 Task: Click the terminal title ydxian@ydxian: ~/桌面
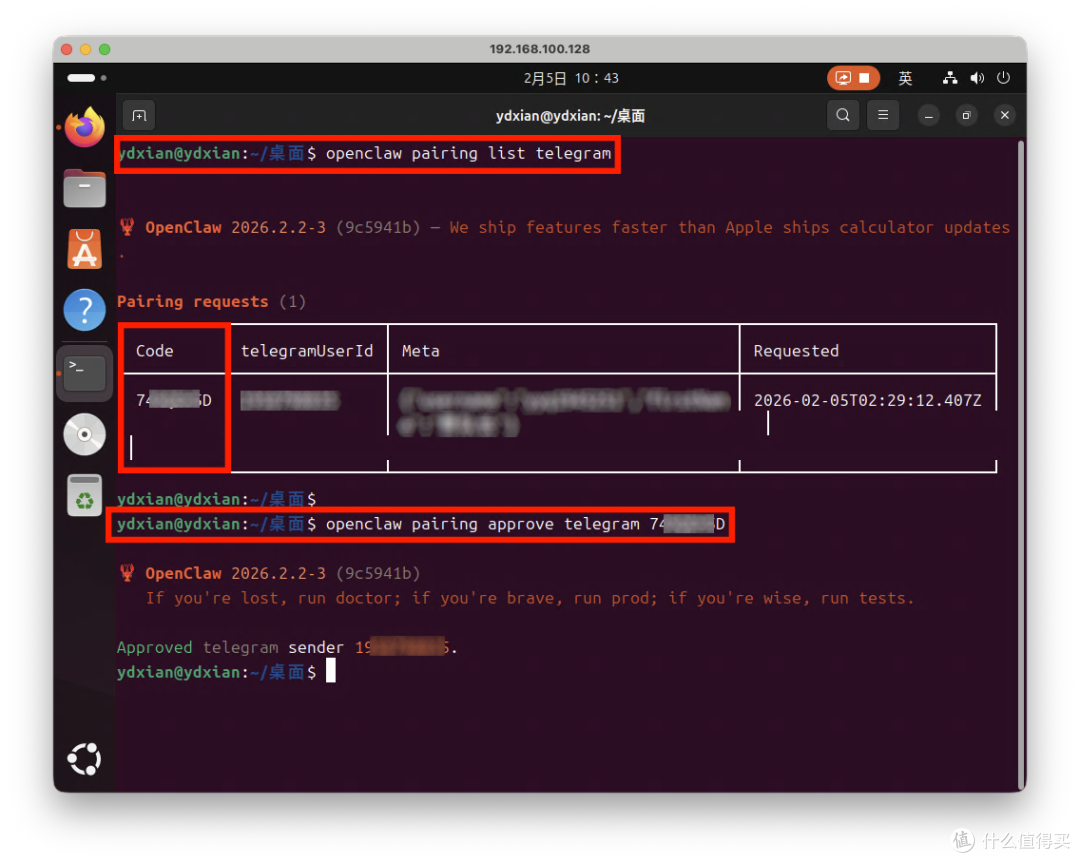(570, 116)
